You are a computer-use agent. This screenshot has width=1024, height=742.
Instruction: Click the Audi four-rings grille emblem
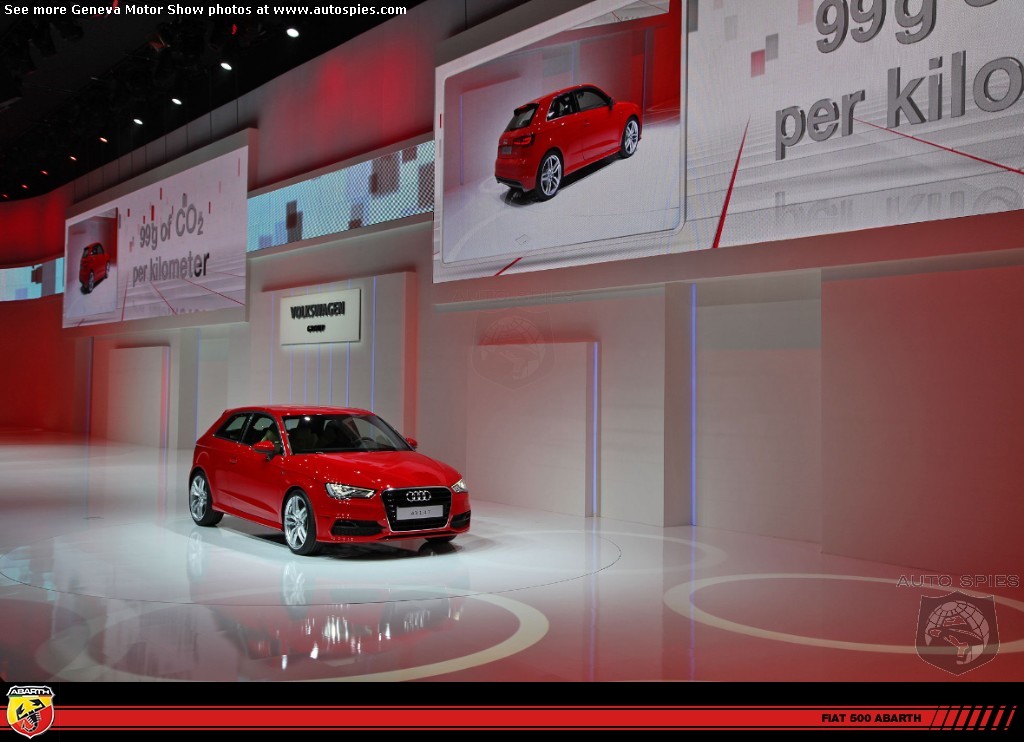(x=418, y=496)
